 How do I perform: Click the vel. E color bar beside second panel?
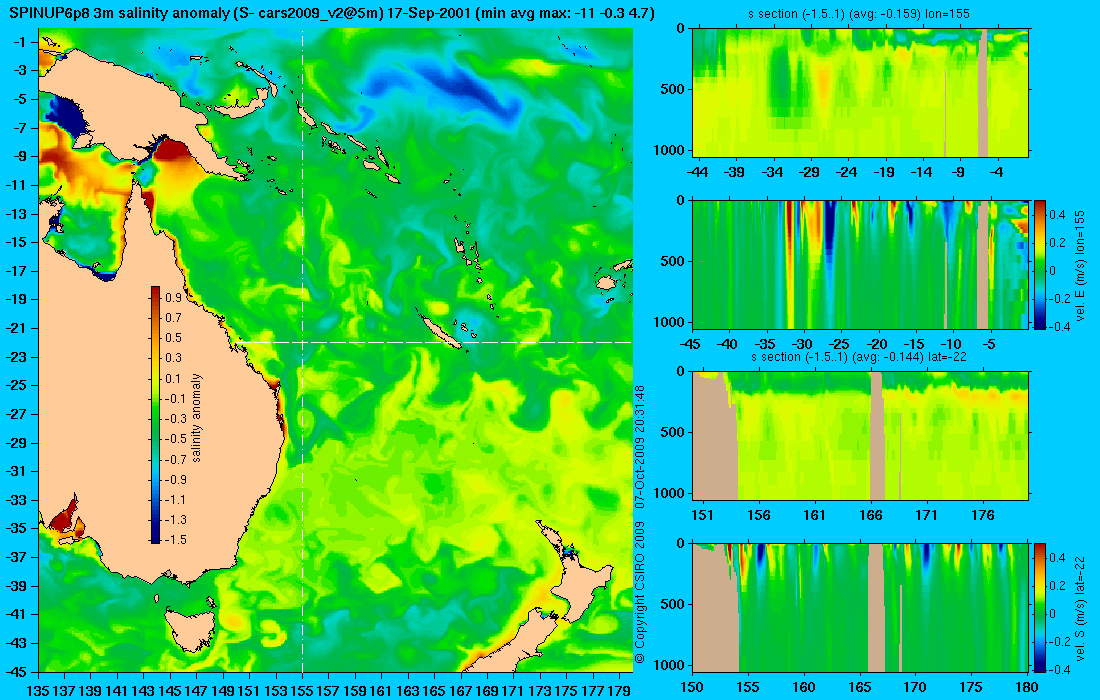1039,264
